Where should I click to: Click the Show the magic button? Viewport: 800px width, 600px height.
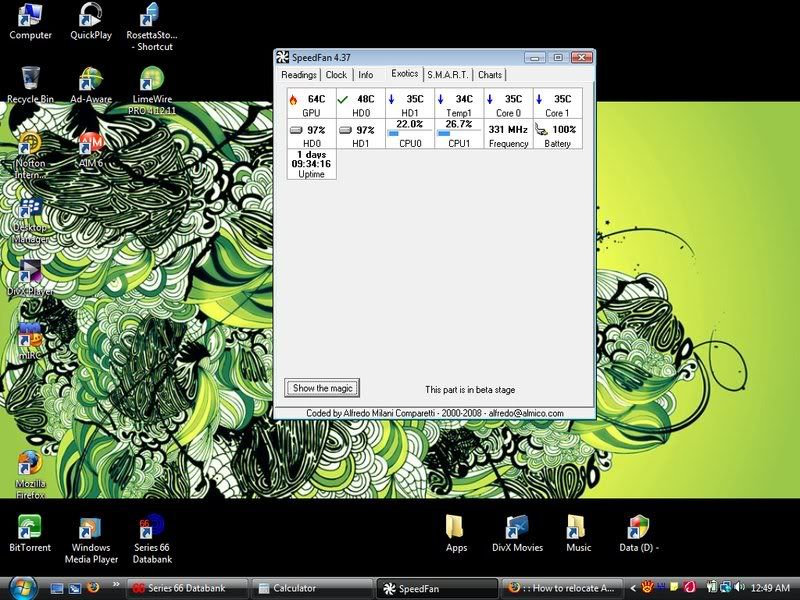point(322,388)
